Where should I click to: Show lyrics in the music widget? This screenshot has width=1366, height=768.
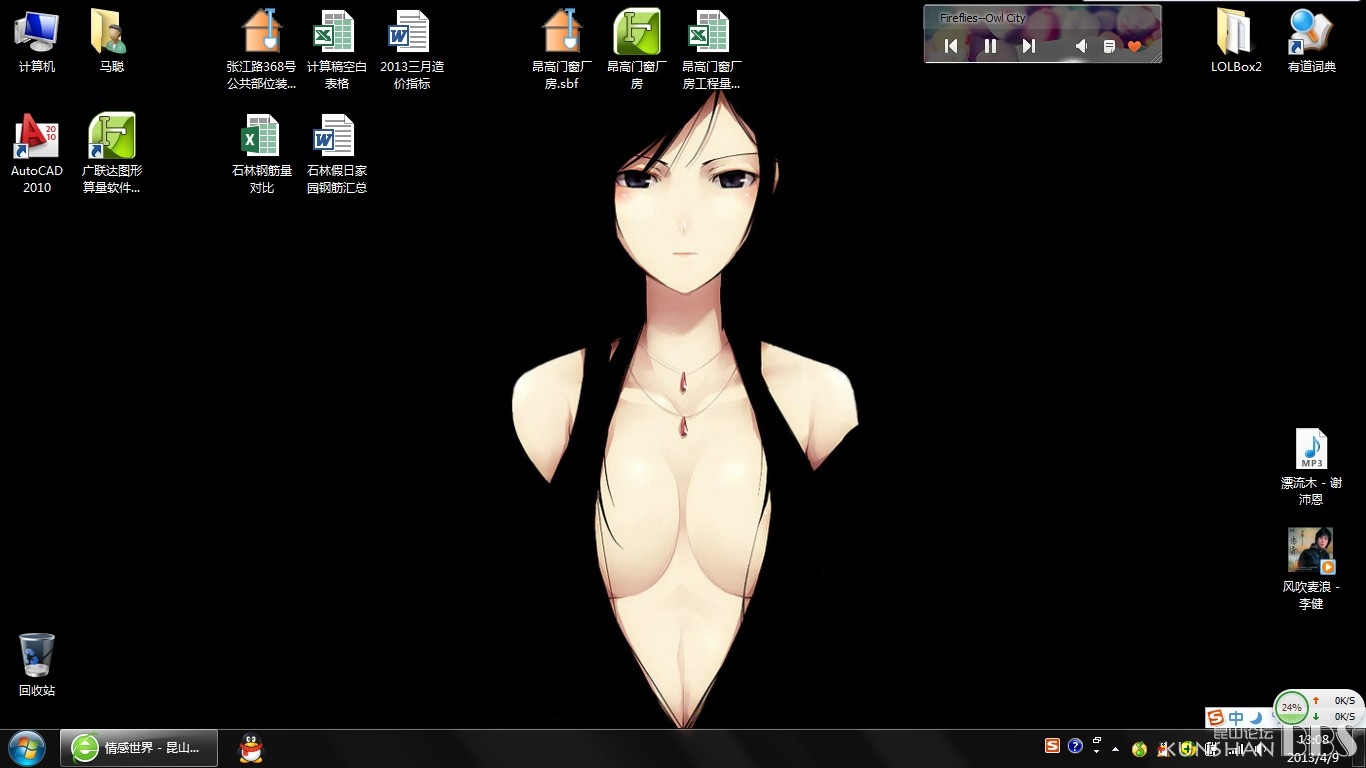click(x=1109, y=46)
